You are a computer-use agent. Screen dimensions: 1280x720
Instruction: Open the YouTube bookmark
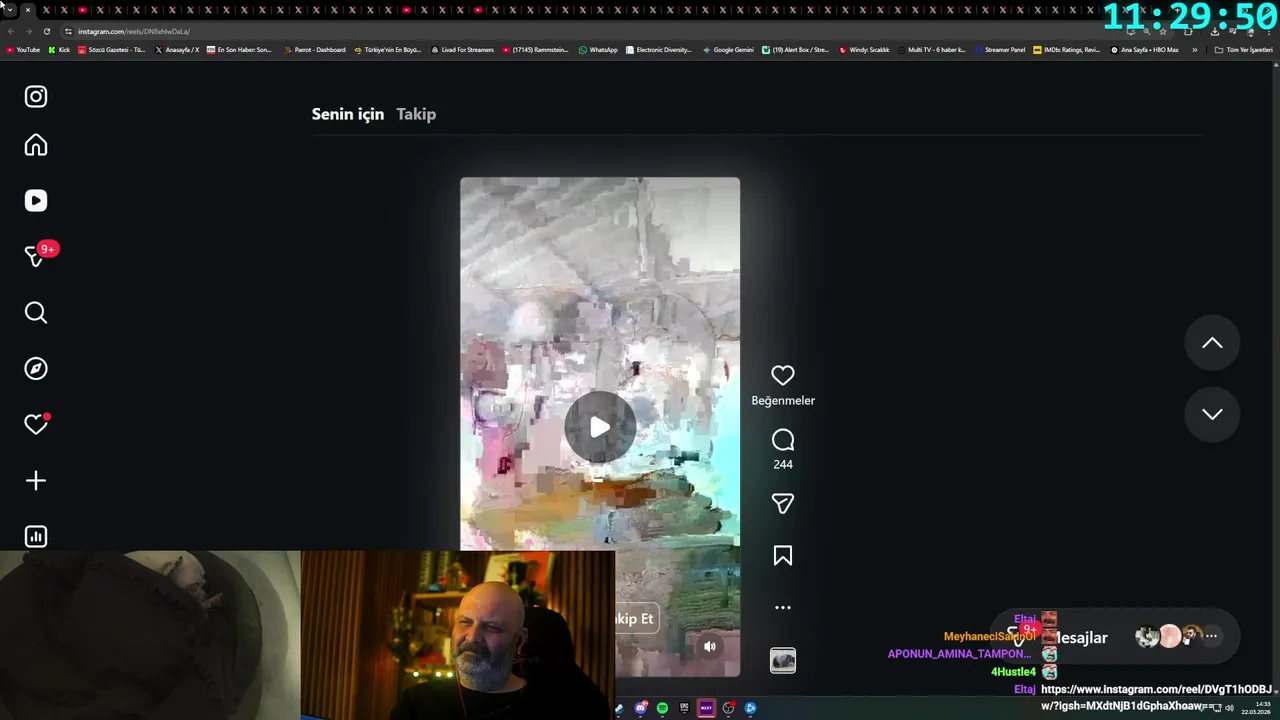(x=23, y=50)
